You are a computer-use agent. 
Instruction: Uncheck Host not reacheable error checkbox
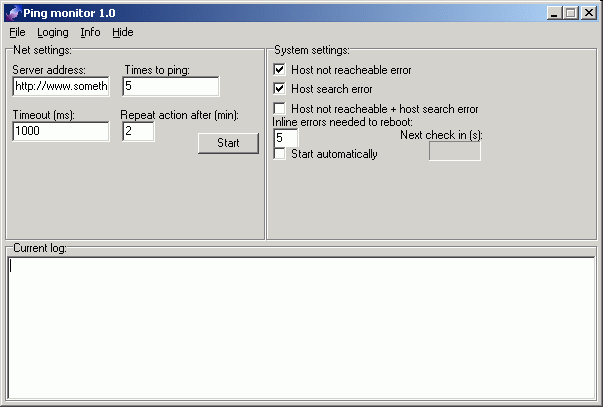coord(280,70)
